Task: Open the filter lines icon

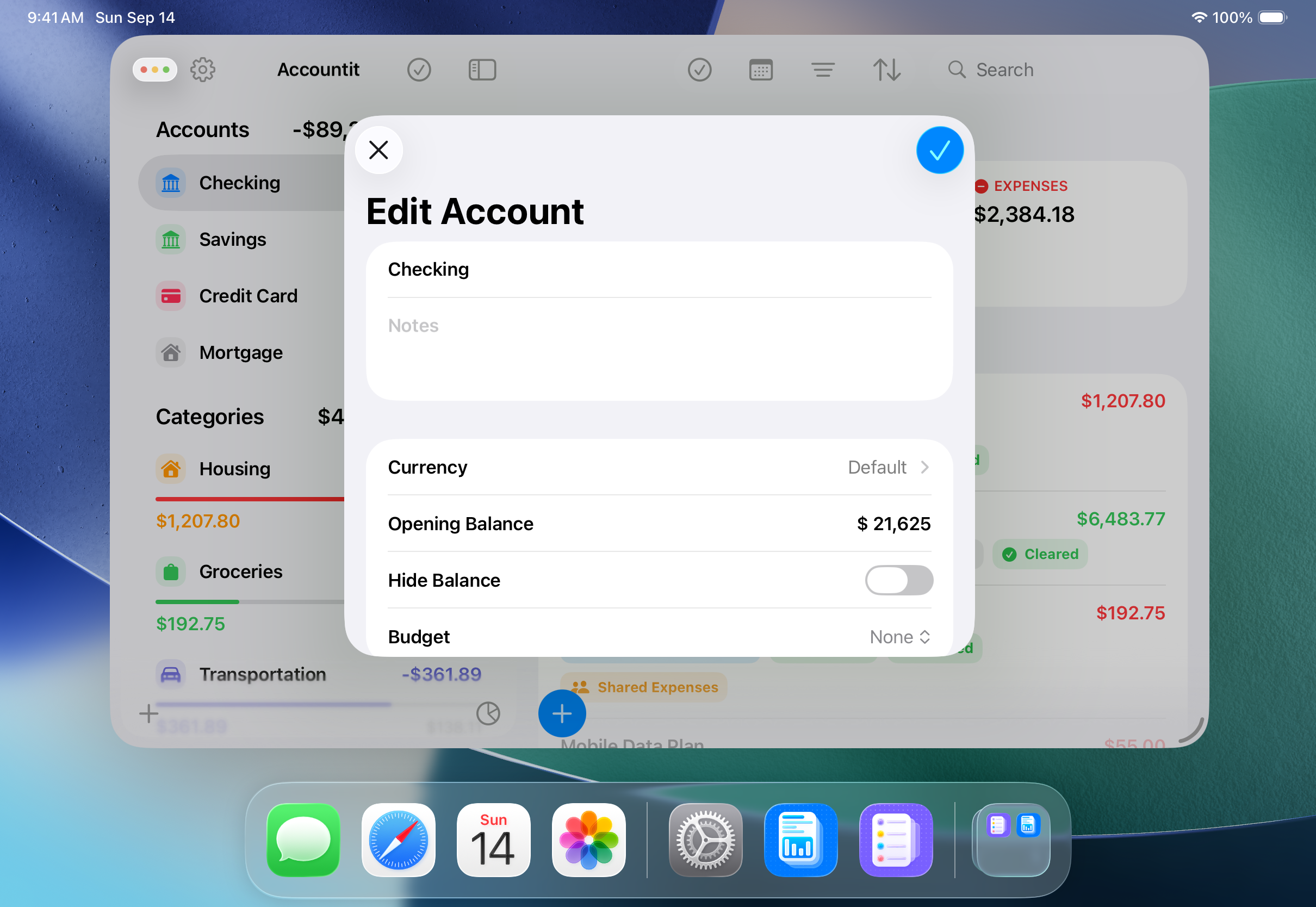Action: click(x=822, y=70)
